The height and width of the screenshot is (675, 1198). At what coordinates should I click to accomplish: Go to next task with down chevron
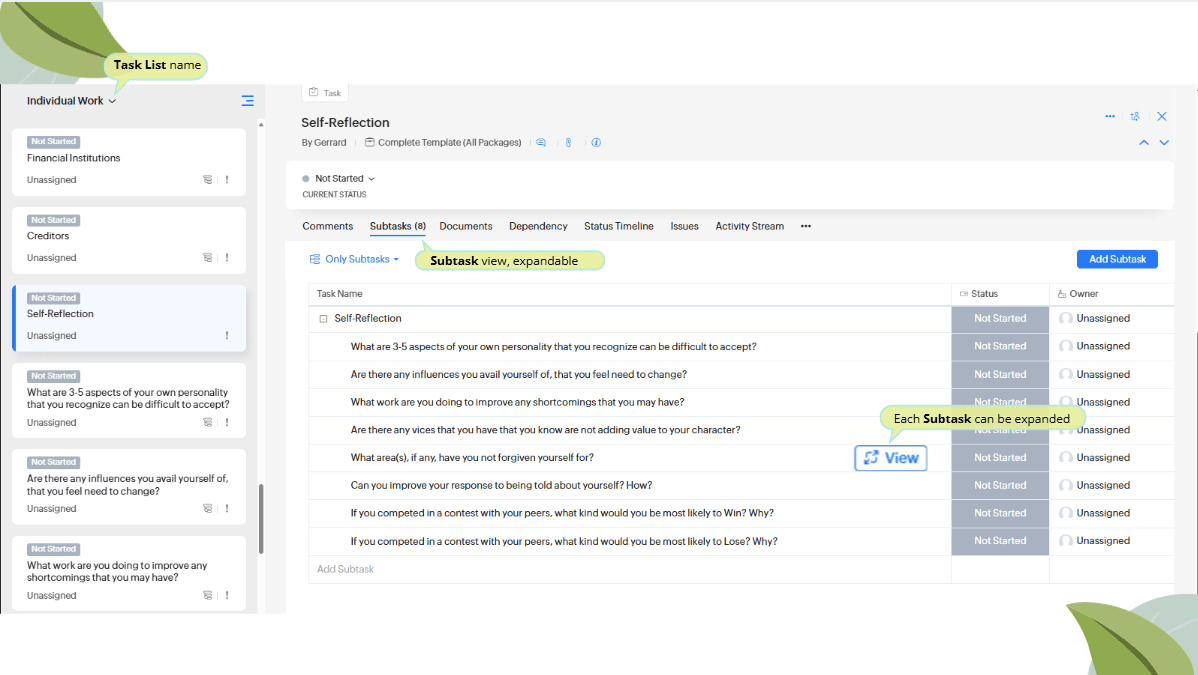pyautogui.click(x=1164, y=143)
